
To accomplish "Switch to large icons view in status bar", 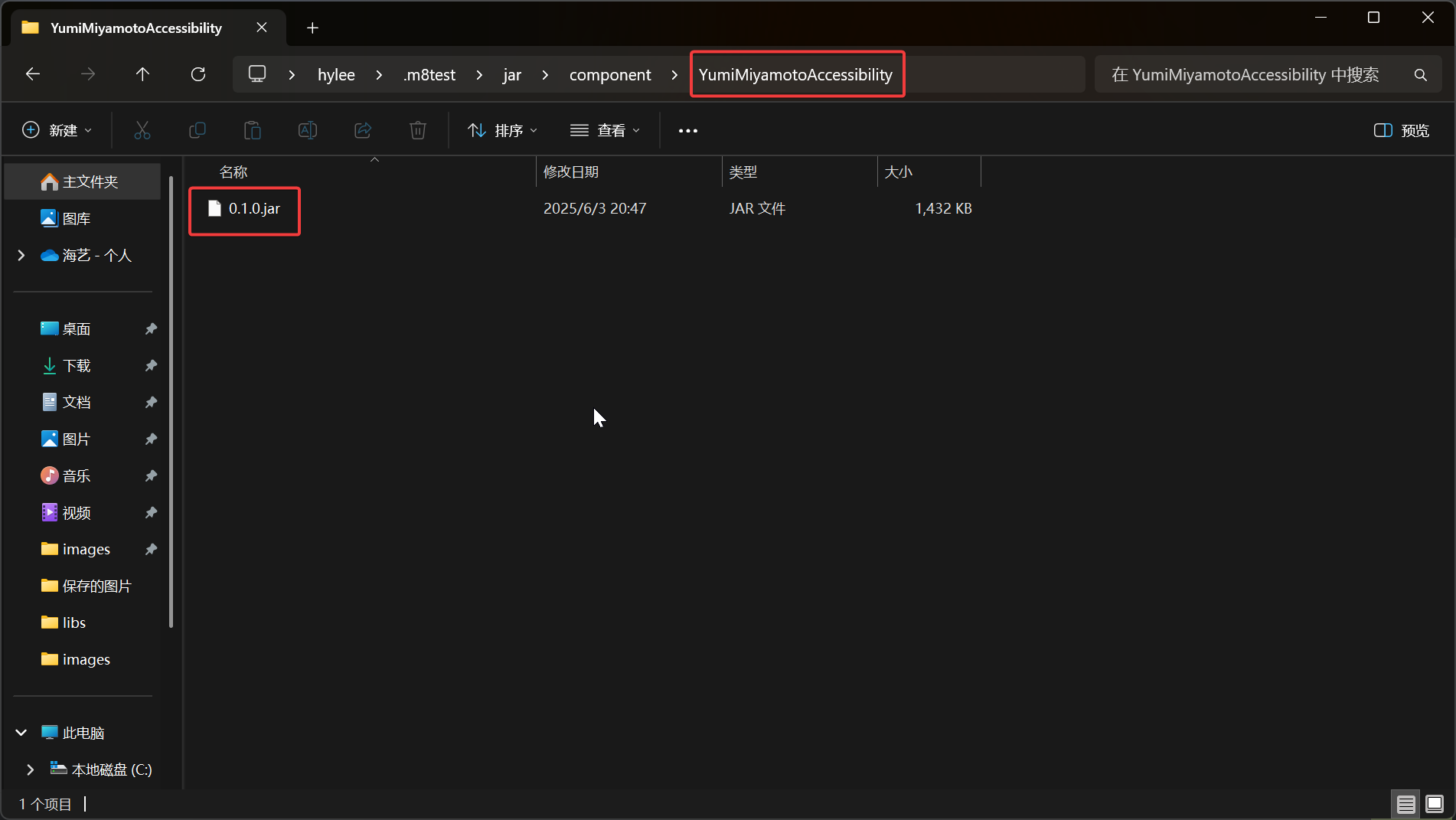I will 1433,804.
